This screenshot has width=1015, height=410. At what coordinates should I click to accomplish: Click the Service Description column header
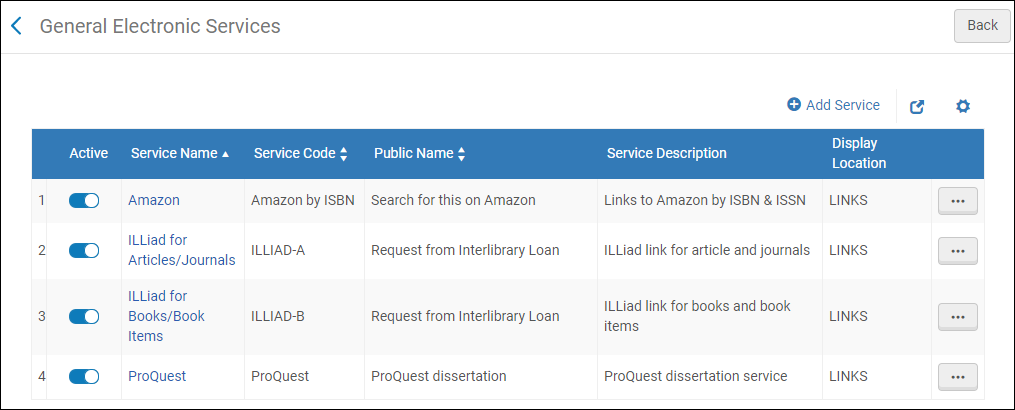click(x=666, y=154)
